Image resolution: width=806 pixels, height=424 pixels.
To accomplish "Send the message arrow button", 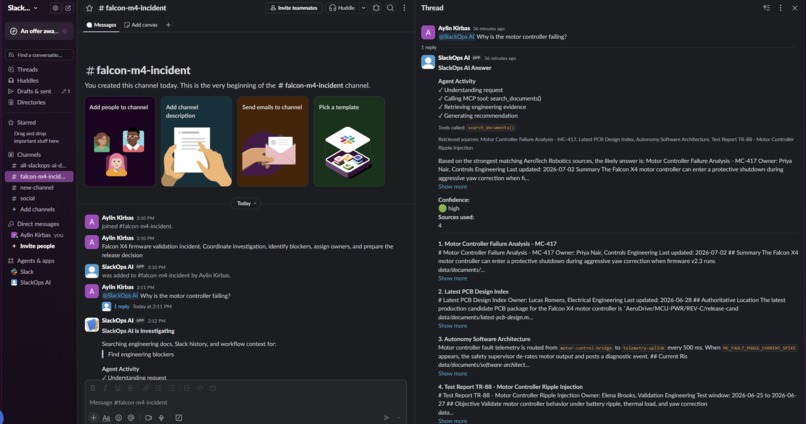I will 387,418.
